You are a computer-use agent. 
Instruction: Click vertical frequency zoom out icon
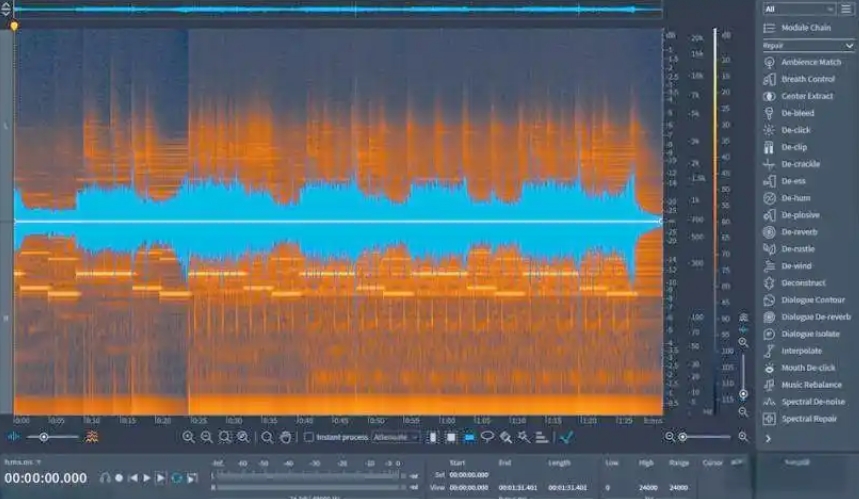743,412
